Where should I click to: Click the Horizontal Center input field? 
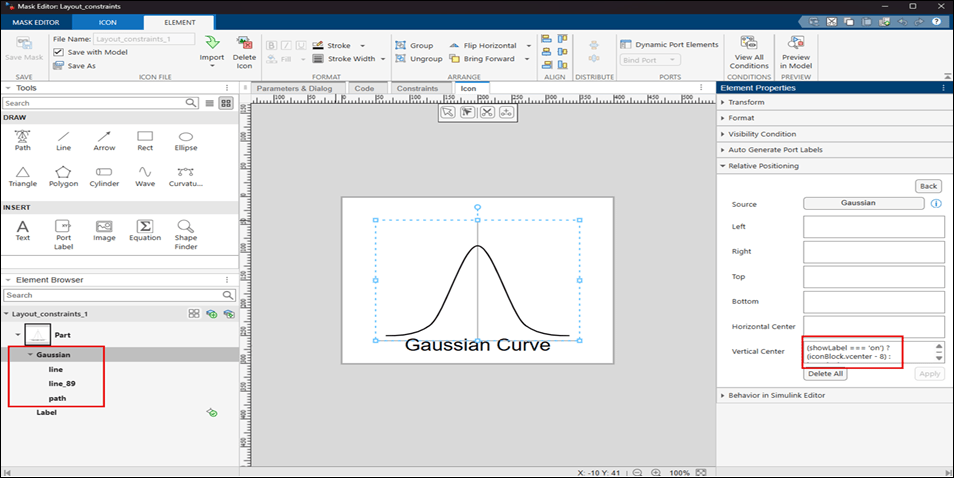(873, 326)
